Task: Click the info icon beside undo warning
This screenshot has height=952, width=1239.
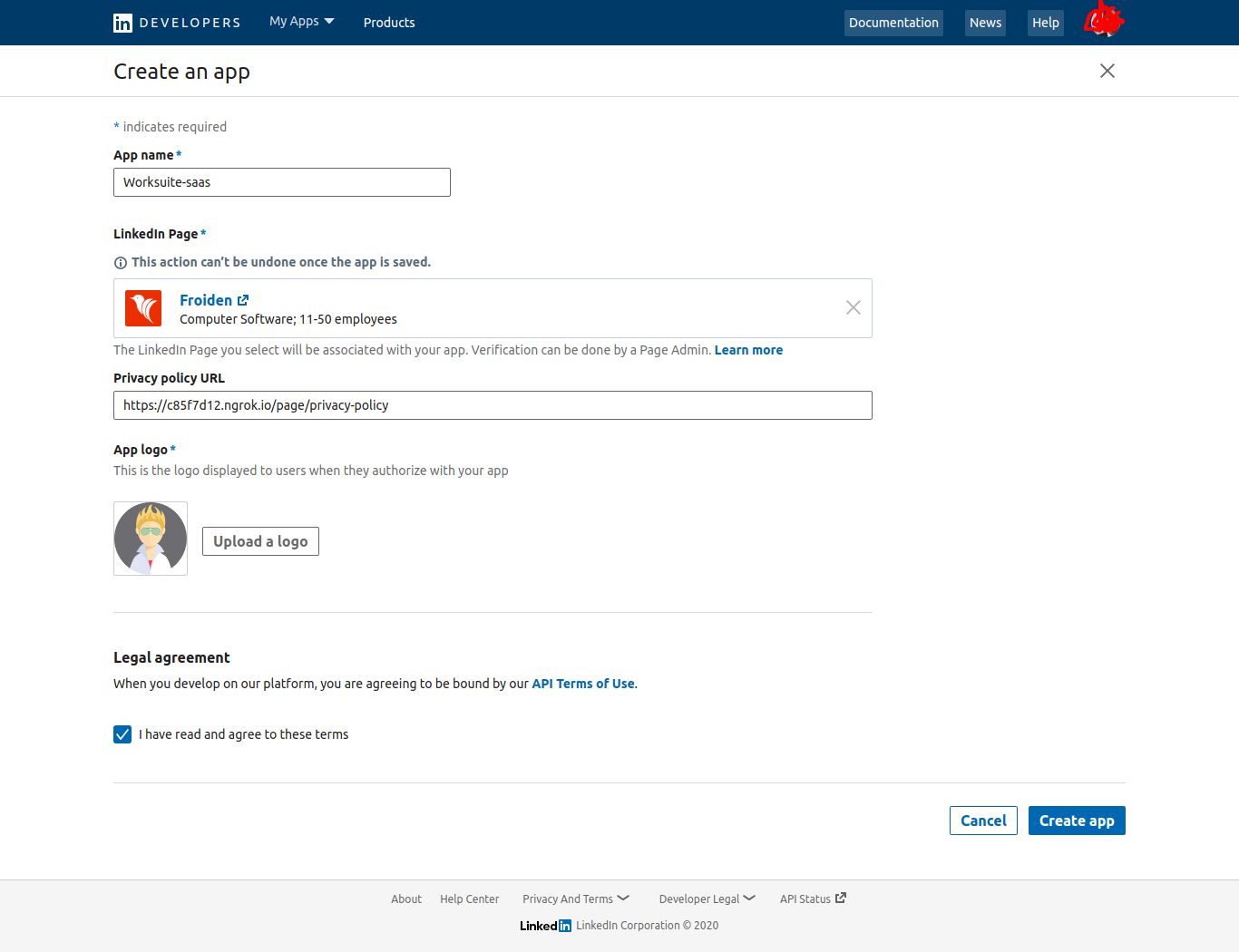Action: [x=121, y=263]
